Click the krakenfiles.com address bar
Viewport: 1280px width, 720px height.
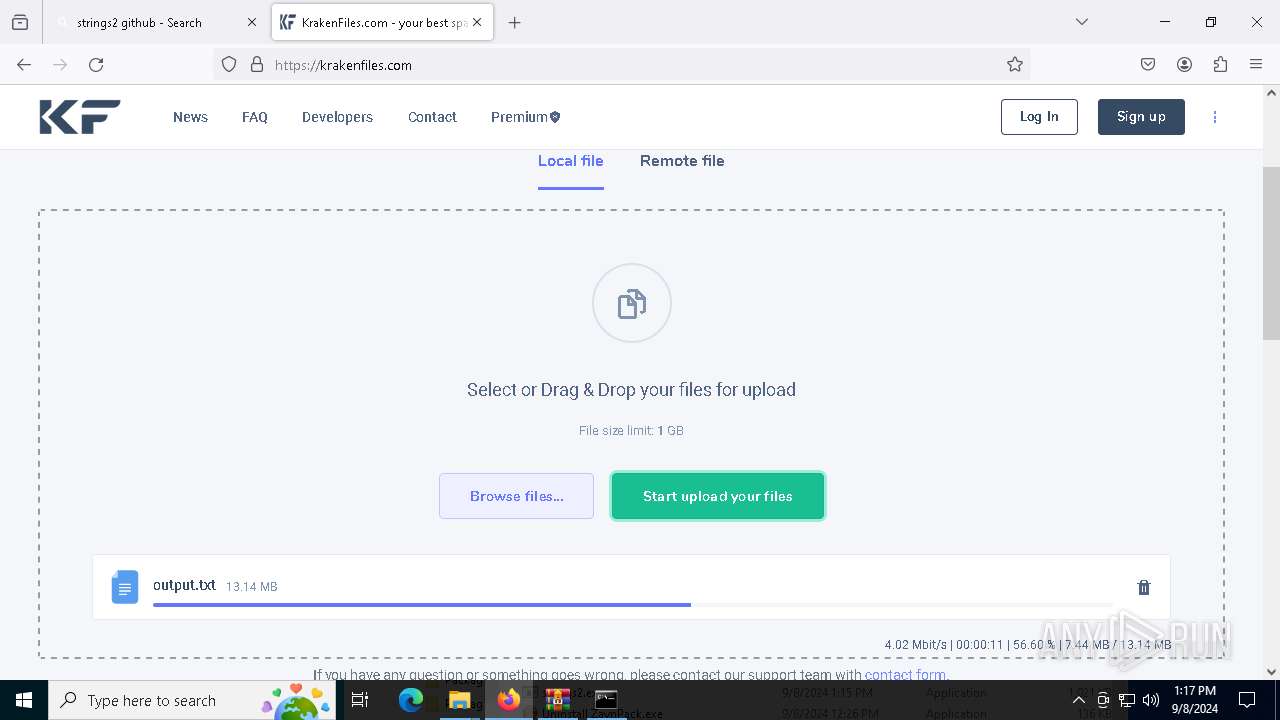click(x=620, y=65)
